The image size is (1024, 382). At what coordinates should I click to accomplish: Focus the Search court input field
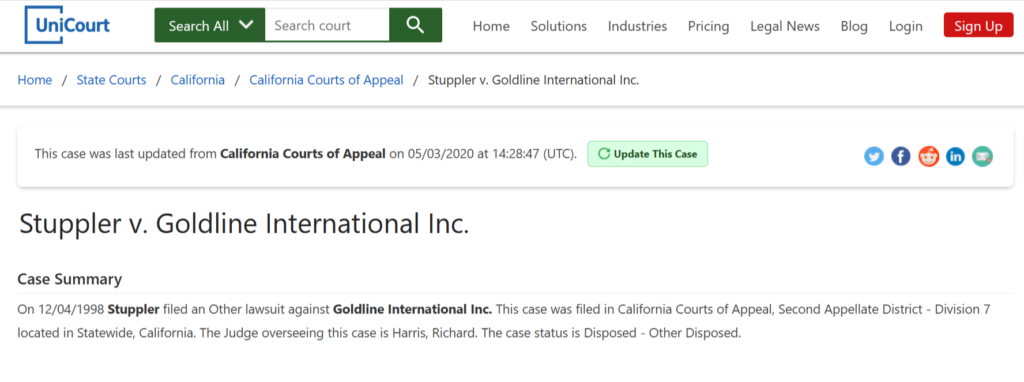(327, 25)
